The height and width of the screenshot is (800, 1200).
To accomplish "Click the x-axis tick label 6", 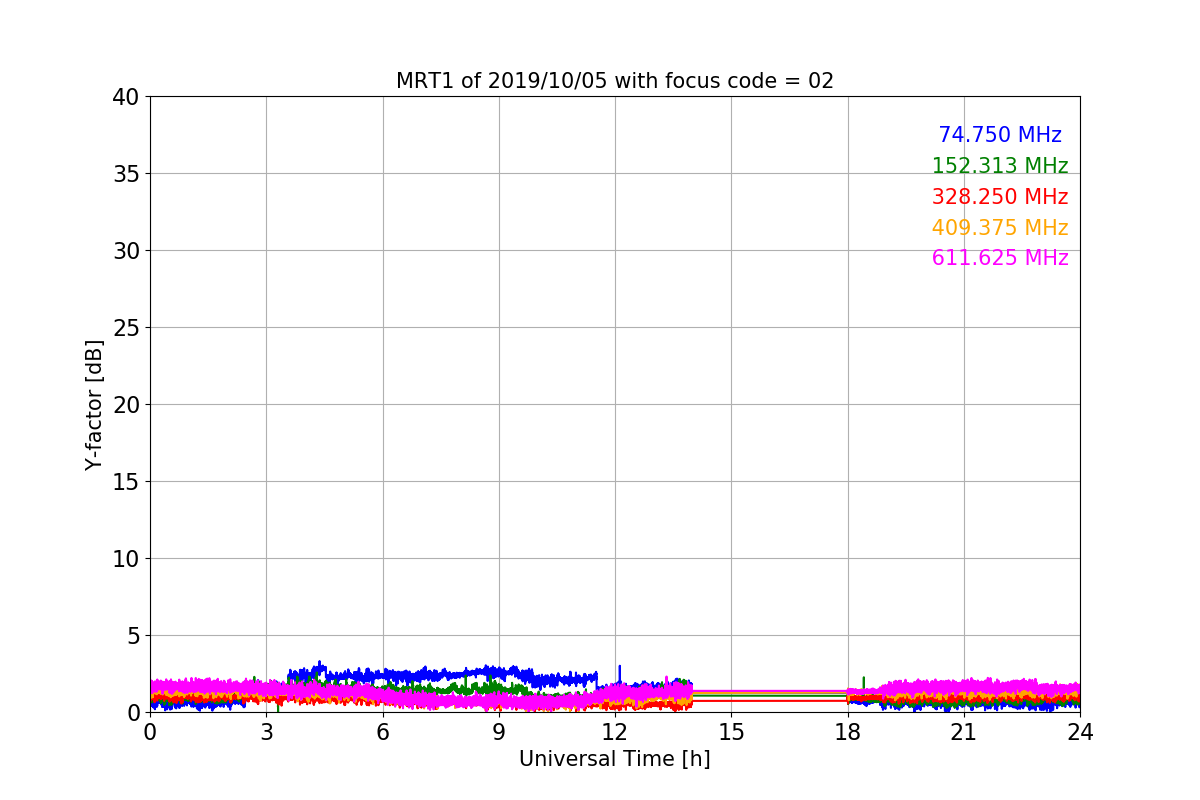I will point(383,731).
